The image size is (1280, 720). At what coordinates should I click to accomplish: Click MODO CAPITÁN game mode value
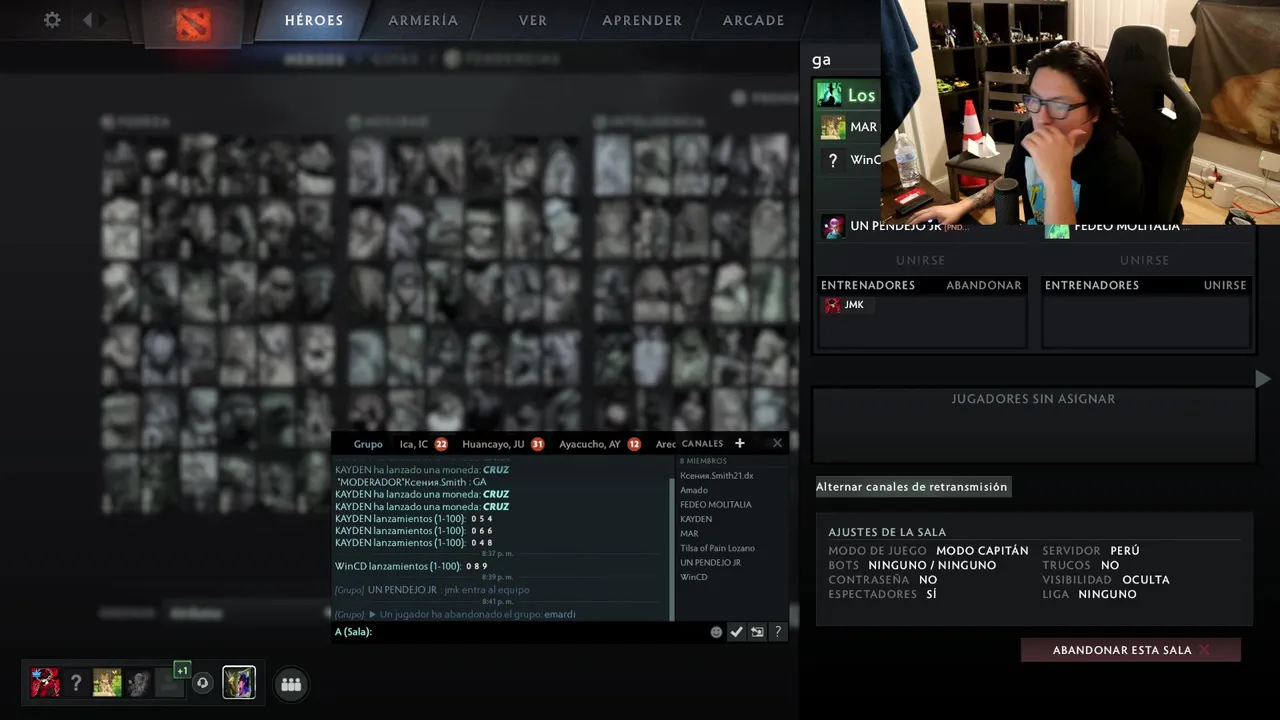pos(982,551)
